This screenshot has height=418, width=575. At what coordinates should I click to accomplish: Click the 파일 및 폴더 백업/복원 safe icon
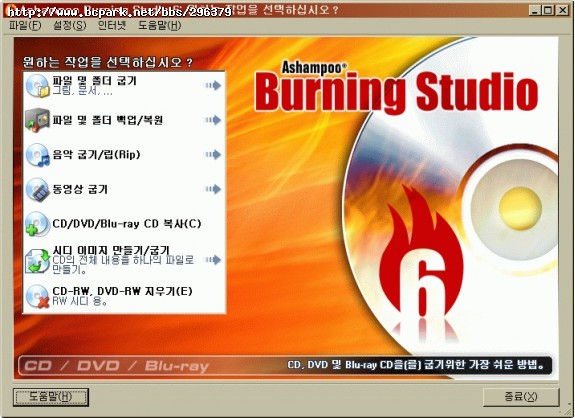(x=37, y=120)
